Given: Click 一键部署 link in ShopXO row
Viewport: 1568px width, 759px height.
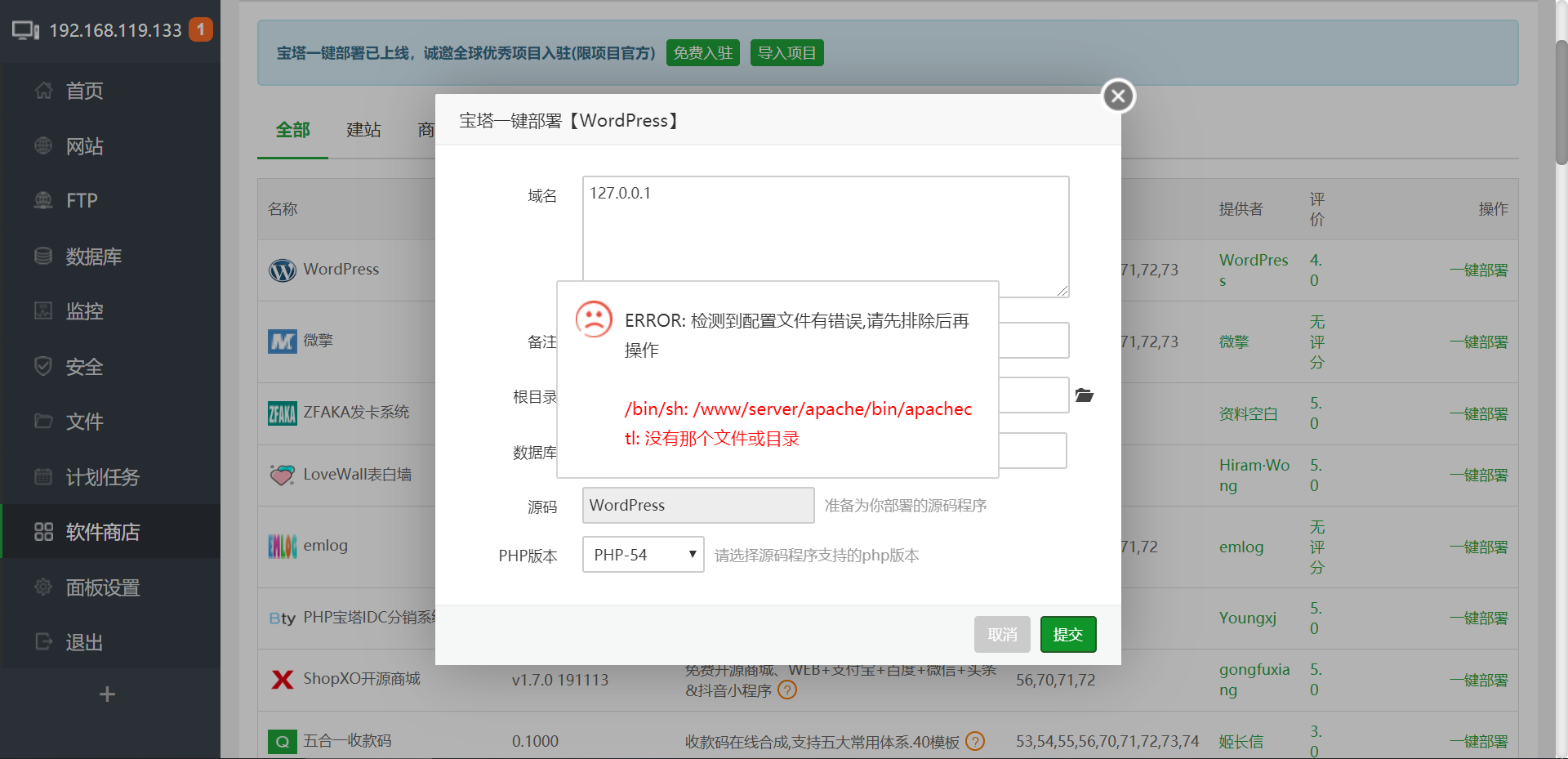Looking at the screenshot, I should point(1479,681).
